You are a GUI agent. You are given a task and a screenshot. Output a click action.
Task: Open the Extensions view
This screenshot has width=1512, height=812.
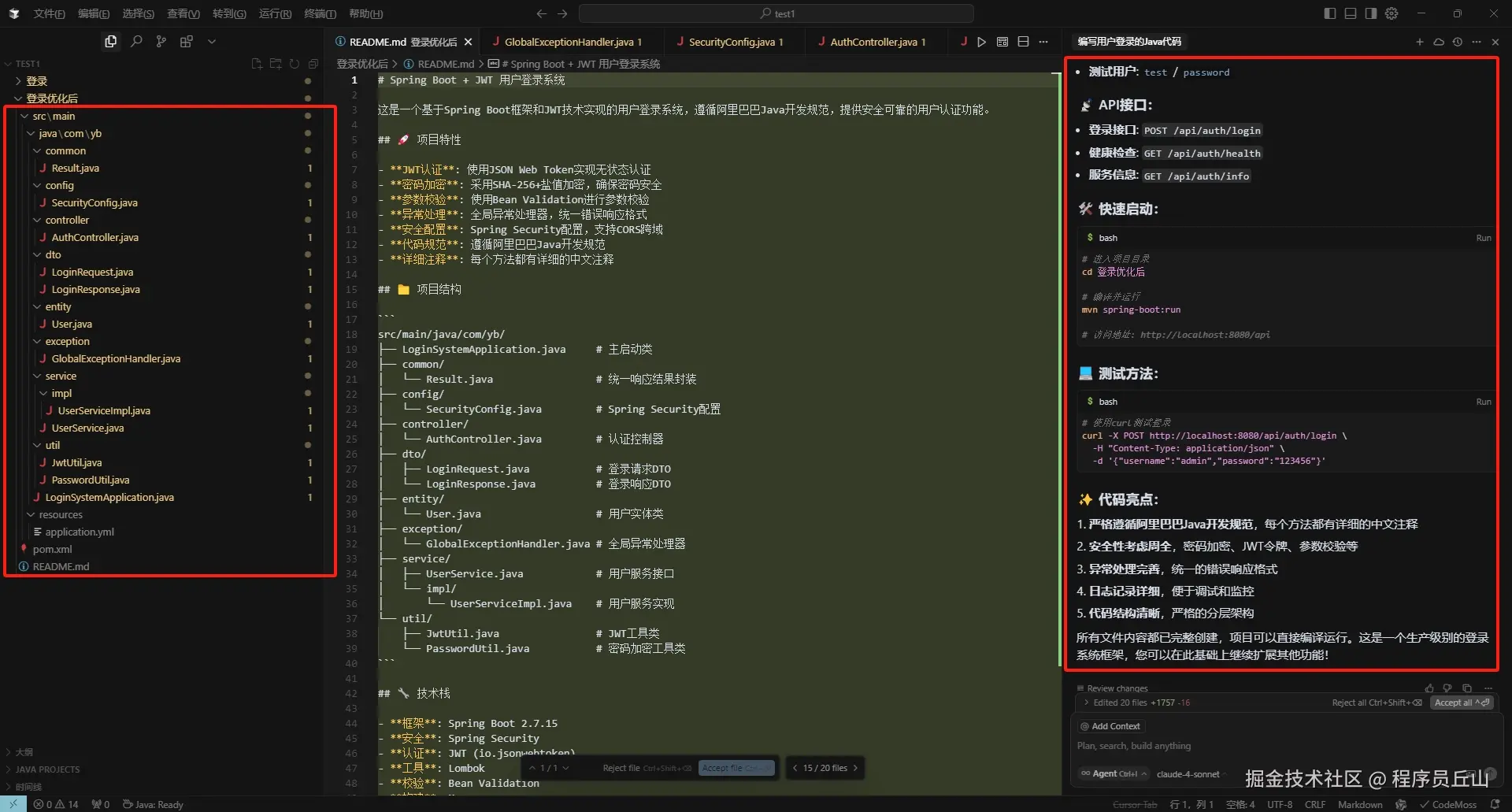pyautogui.click(x=187, y=42)
